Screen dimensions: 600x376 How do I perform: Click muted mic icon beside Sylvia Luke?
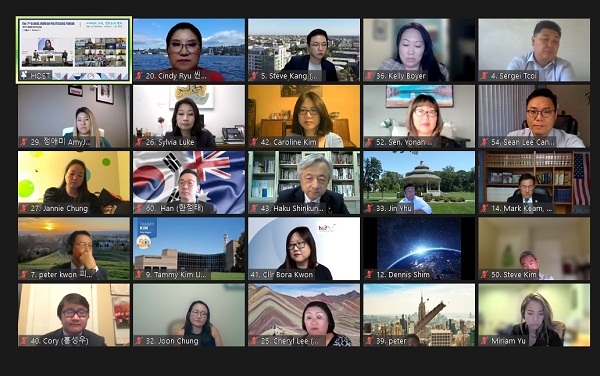[139, 142]
